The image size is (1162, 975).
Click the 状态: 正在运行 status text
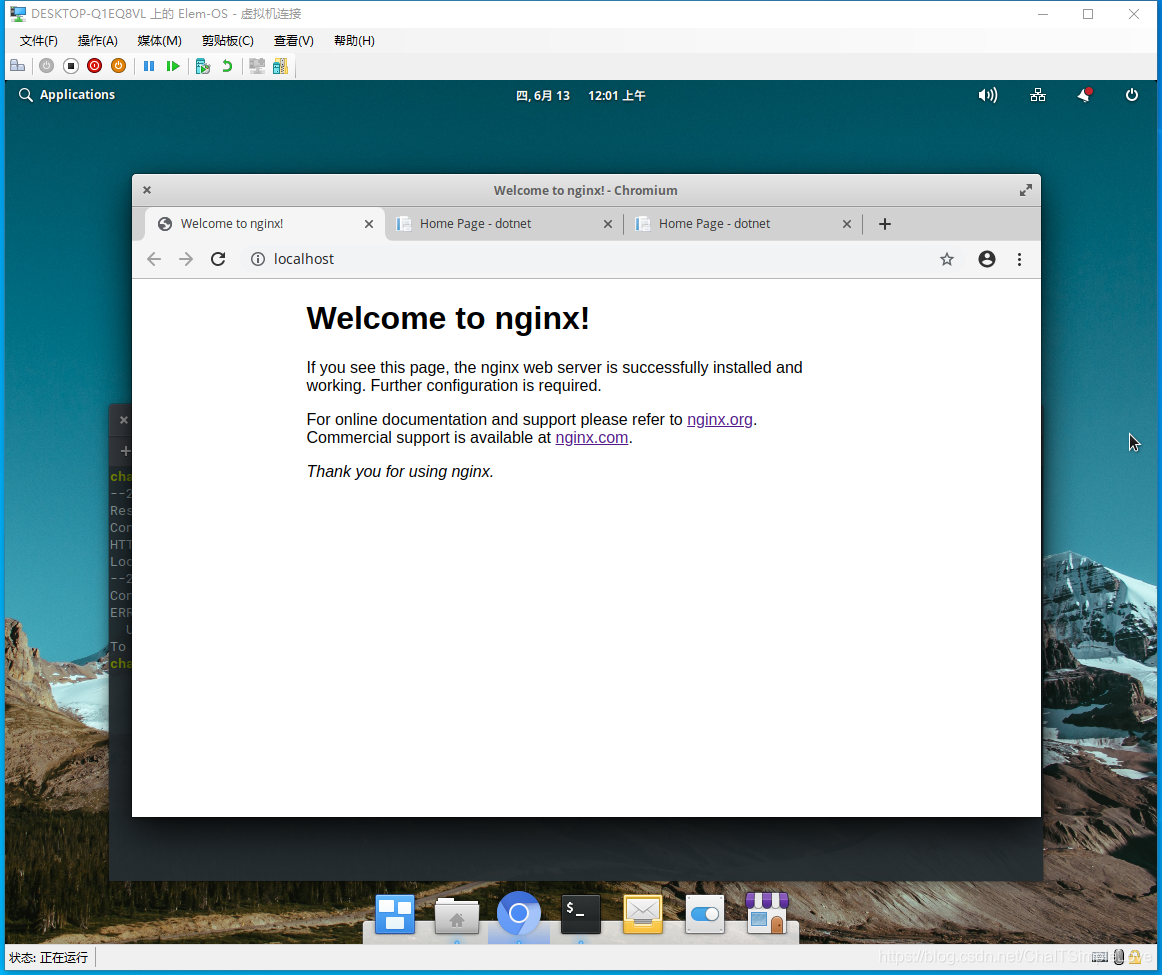coord(49,957)
